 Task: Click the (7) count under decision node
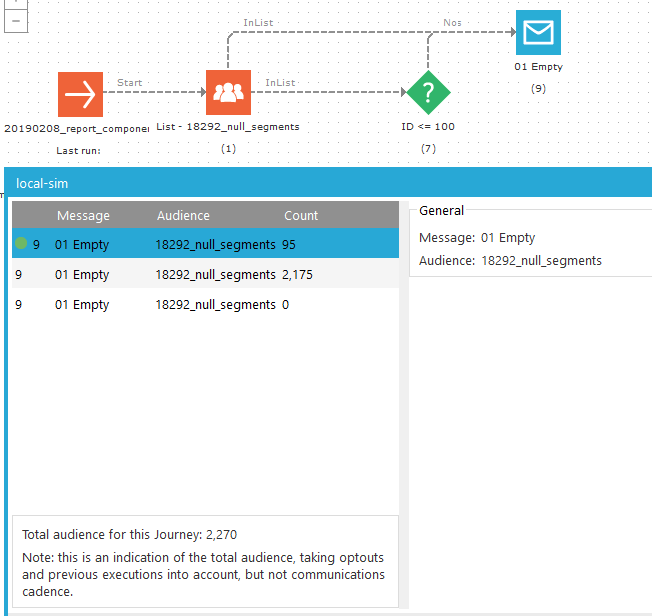click(428, 148)
